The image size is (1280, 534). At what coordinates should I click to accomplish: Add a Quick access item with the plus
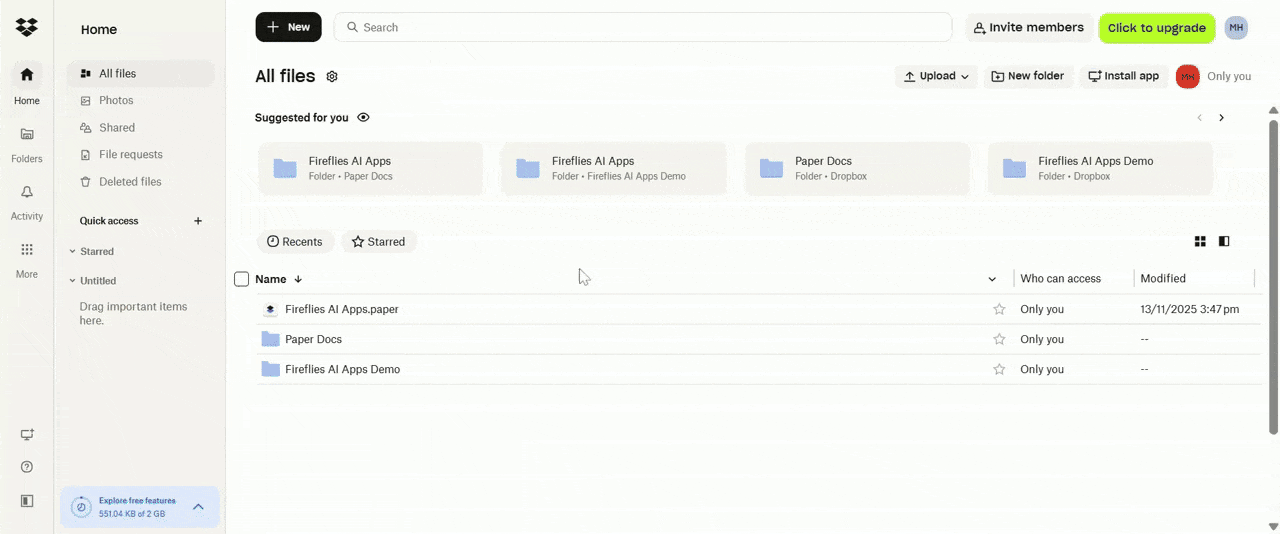point(198,221)
